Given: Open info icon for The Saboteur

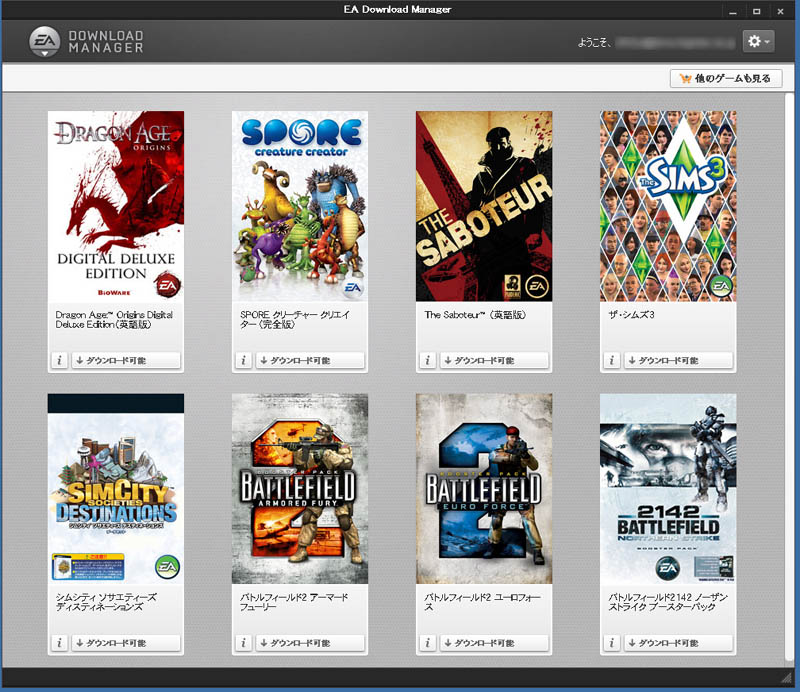Looking at the screenshot, I should (428, 360).
